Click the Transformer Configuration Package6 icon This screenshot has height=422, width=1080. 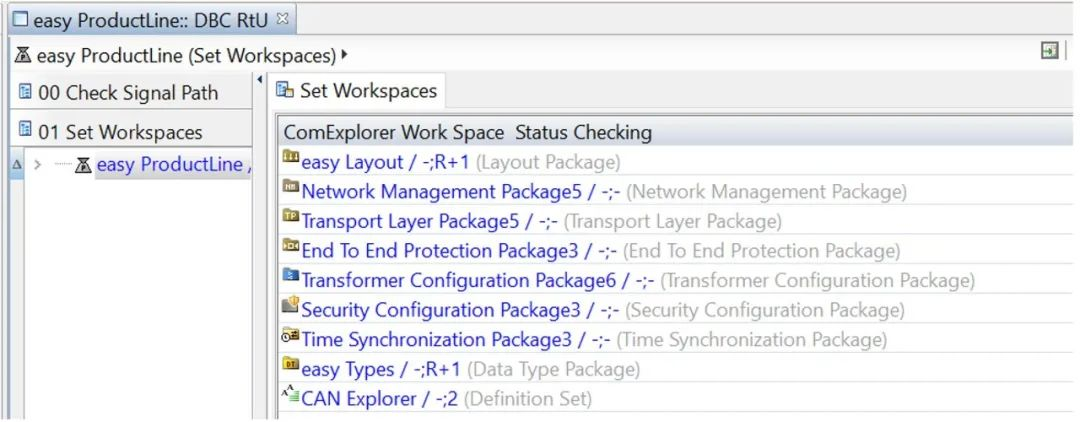click(x=291, y=276)
